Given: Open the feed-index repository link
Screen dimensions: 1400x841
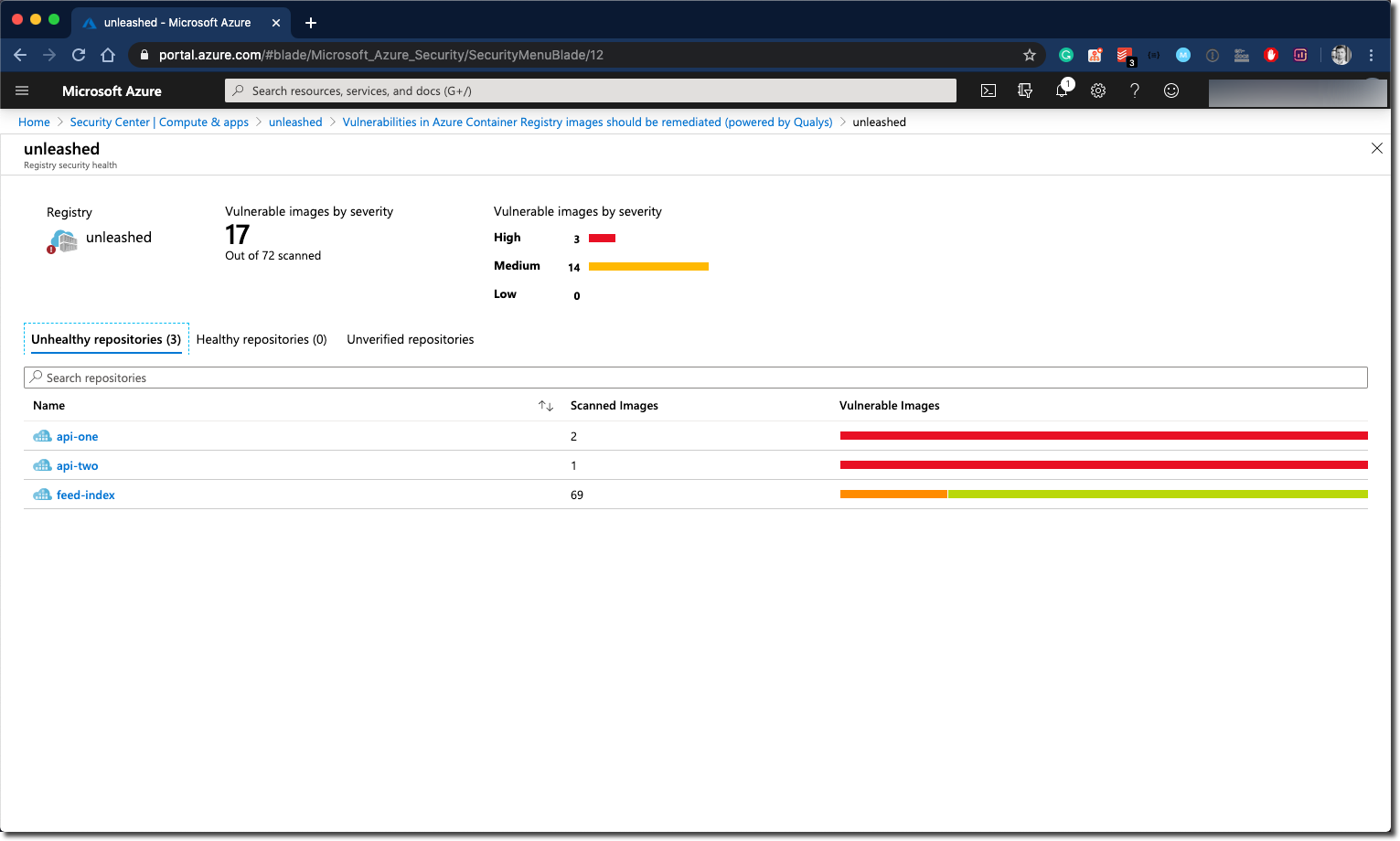Looking at the screenshot, I should (85, 495).
